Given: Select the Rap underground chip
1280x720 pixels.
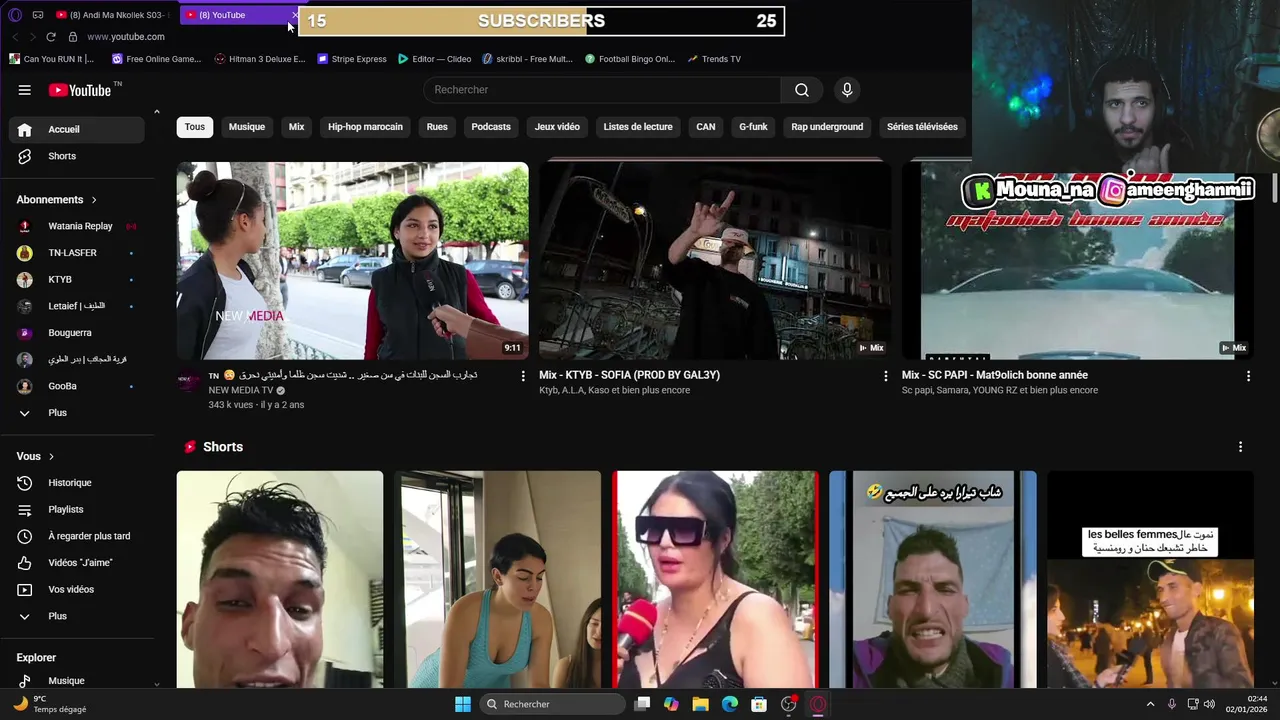Looking at the screenshot, I should (827, 127).
